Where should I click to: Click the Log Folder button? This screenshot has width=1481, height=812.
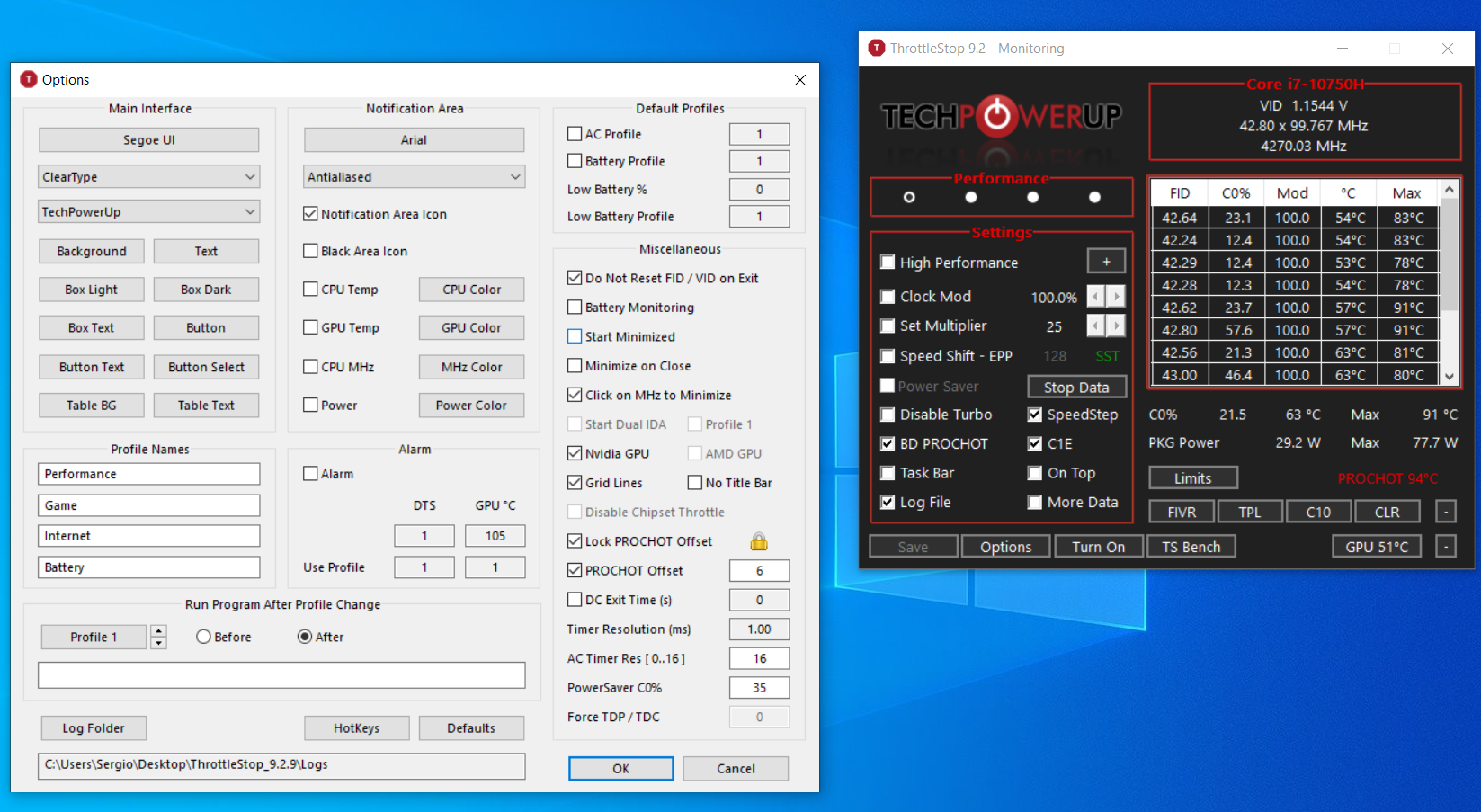[94, 728]
